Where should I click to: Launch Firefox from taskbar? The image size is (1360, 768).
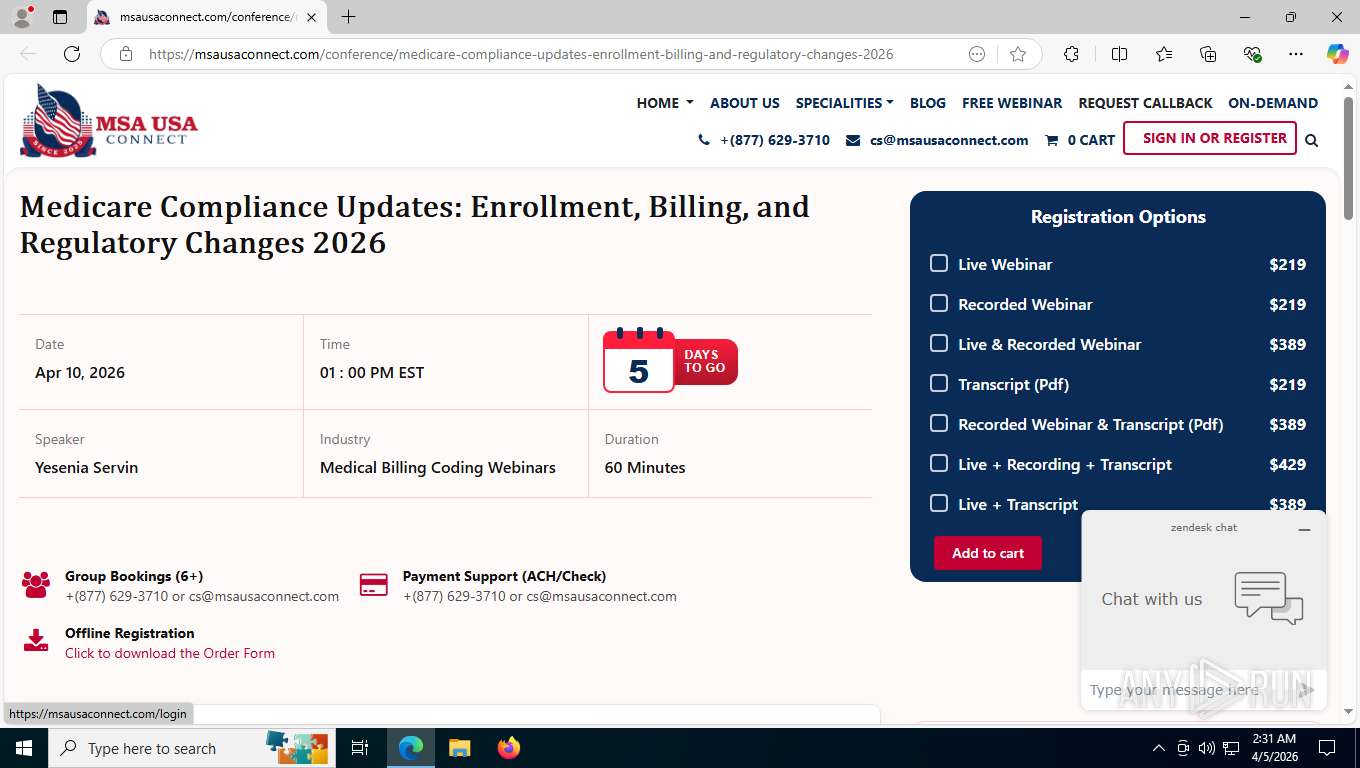click(509, 748)
